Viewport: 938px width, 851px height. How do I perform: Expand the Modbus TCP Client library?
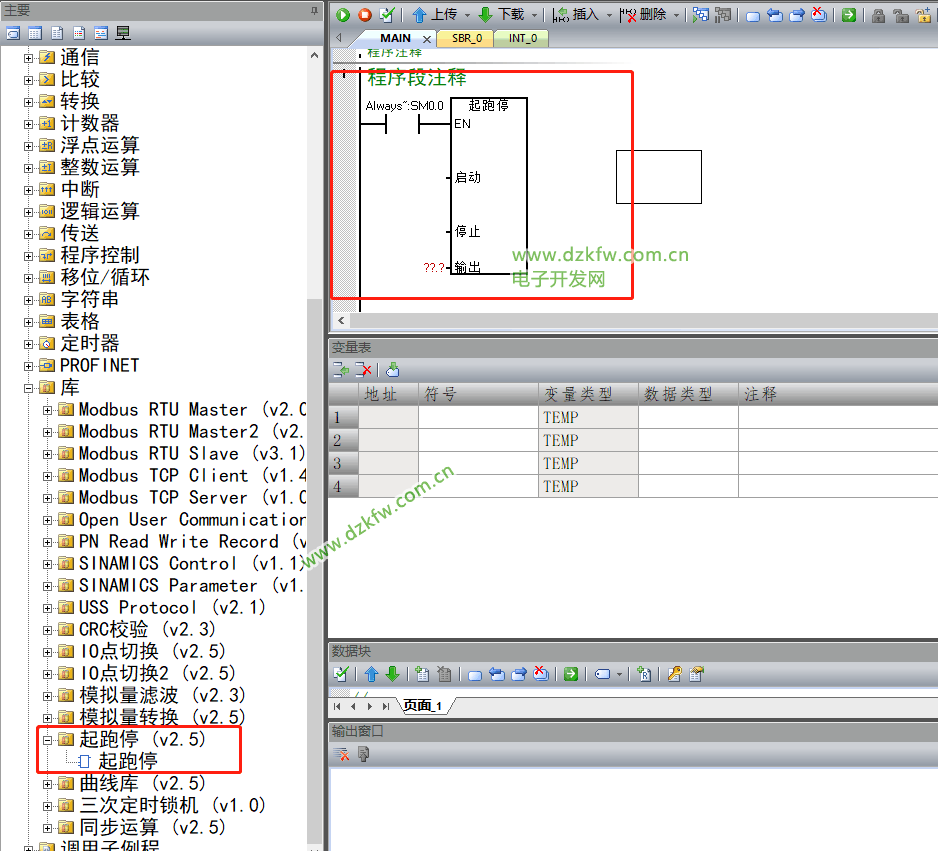pyautogui.click(x=47, y=476)
